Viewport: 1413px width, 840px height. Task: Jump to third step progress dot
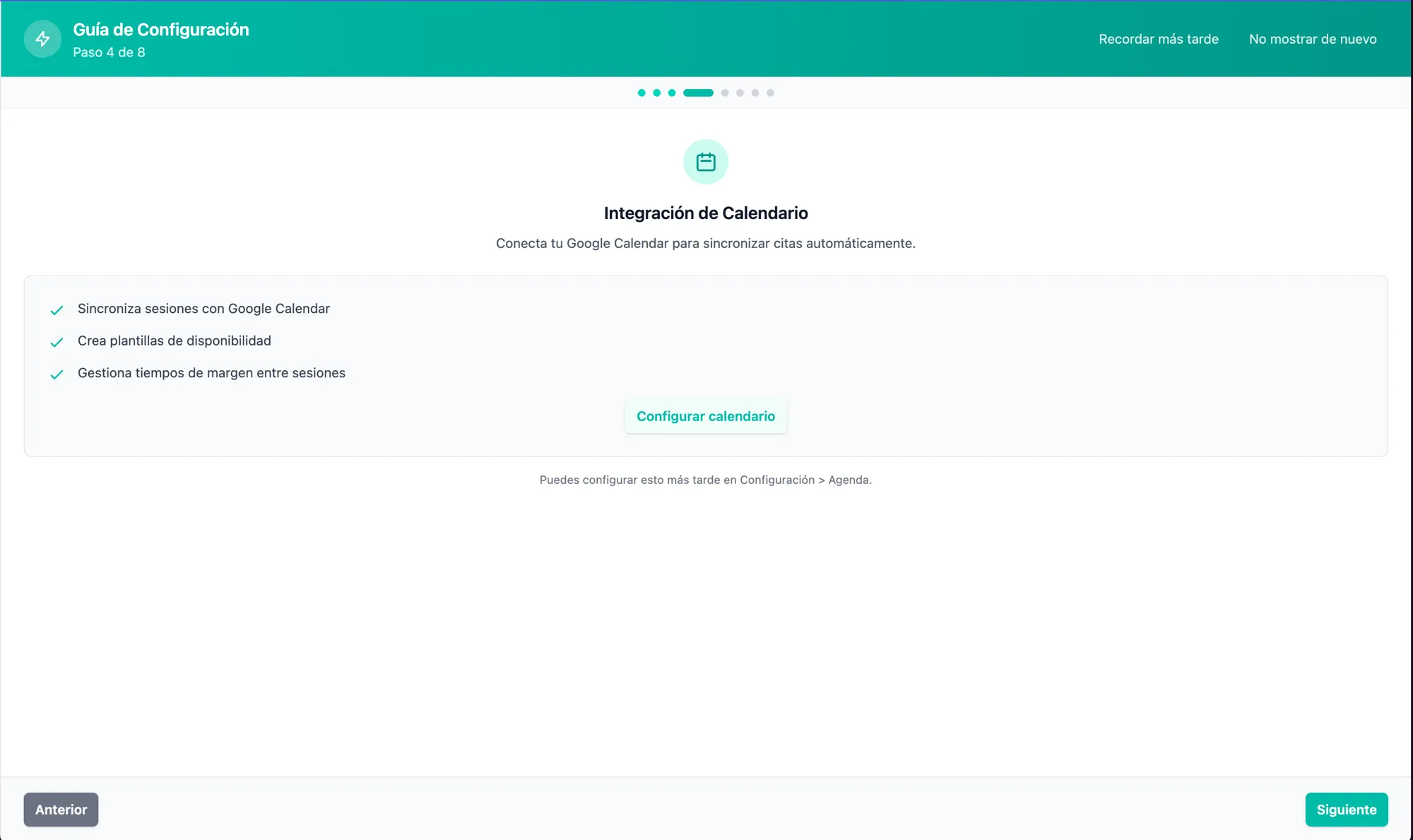[672, 93]
